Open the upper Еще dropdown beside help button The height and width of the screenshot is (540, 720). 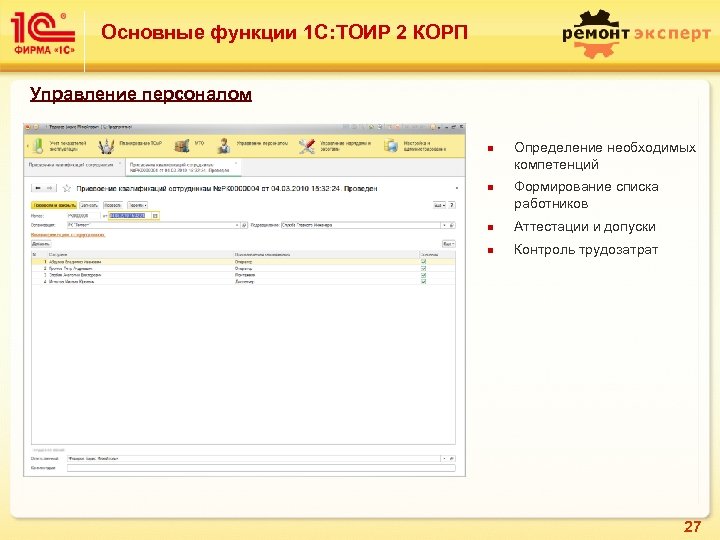[440, 205]
